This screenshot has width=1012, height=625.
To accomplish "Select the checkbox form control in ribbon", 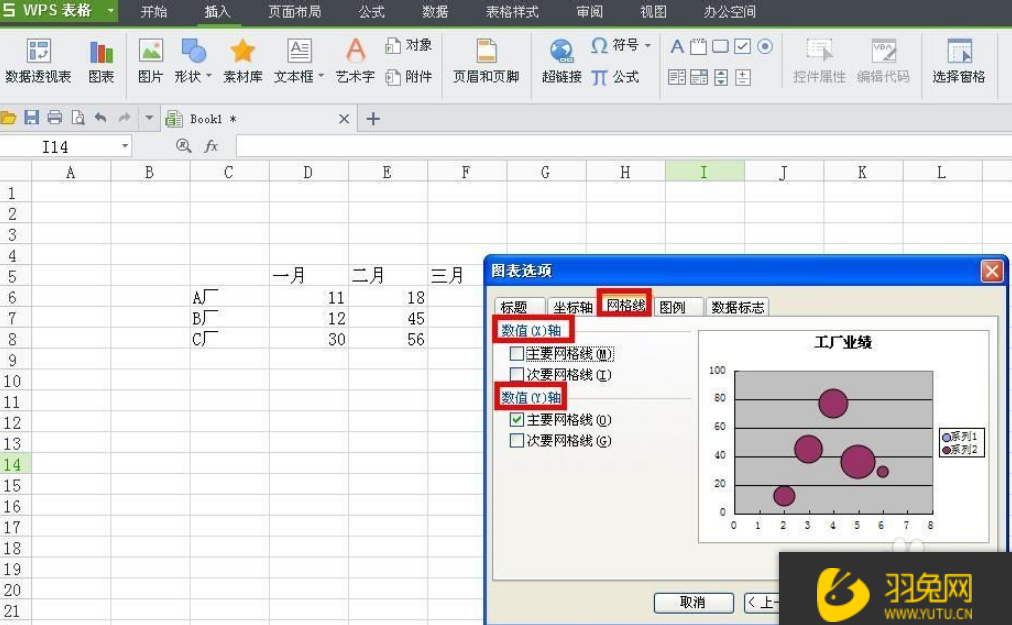I will click(x=742, y=46).
